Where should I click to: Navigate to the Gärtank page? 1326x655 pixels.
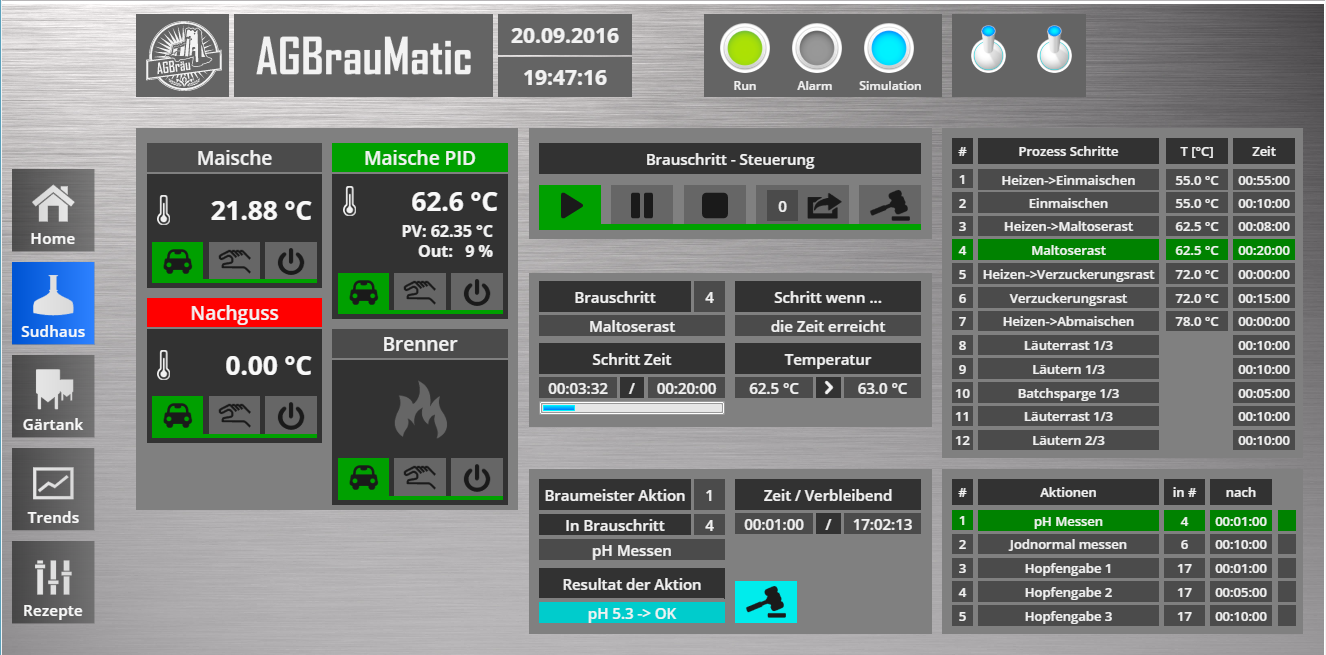53,396
